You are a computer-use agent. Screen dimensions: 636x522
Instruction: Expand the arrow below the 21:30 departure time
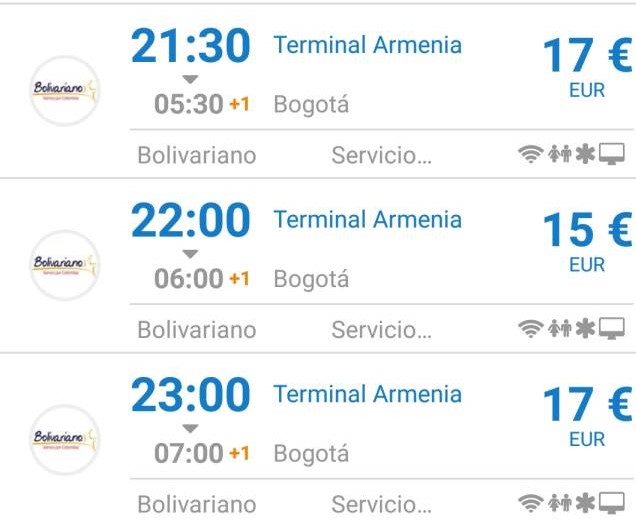click(190, 80)
